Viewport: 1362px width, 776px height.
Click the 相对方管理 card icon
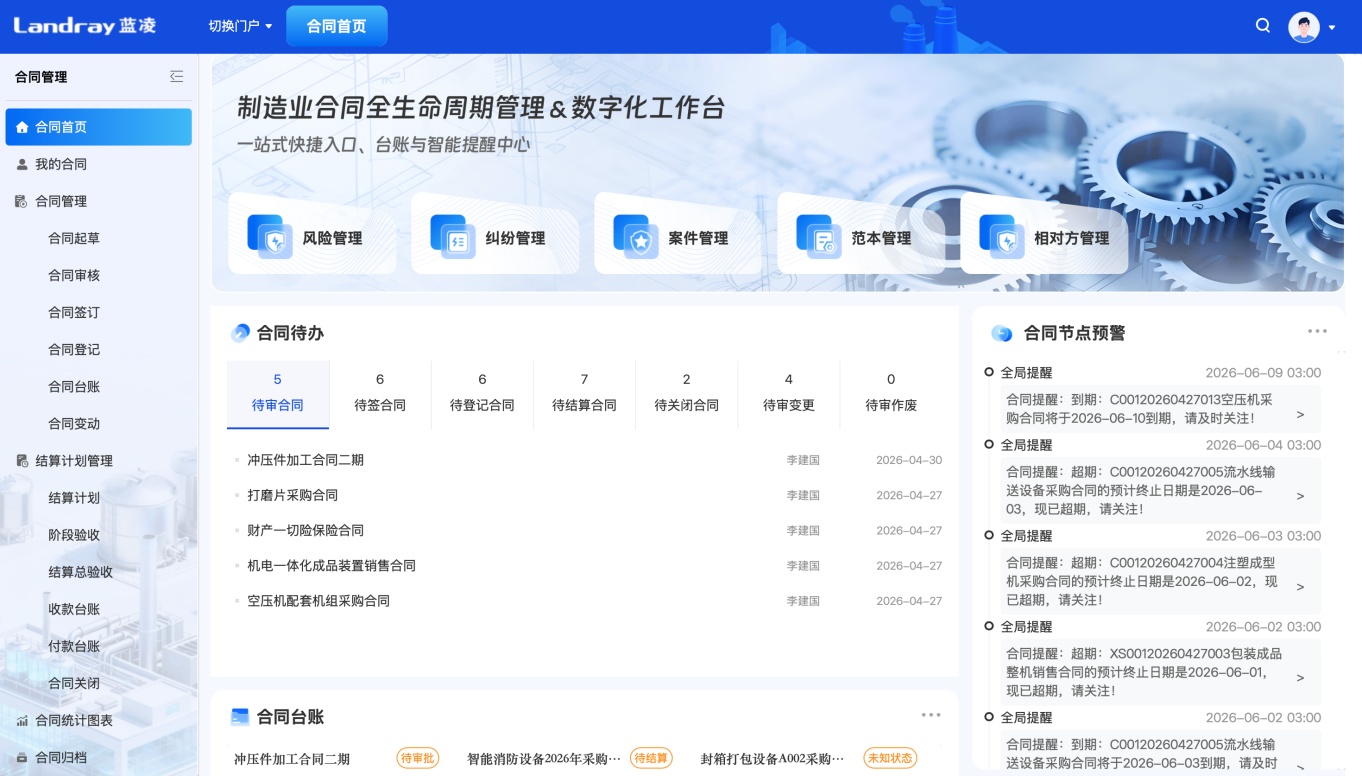pyautogui.click(x=1002, y=237)
